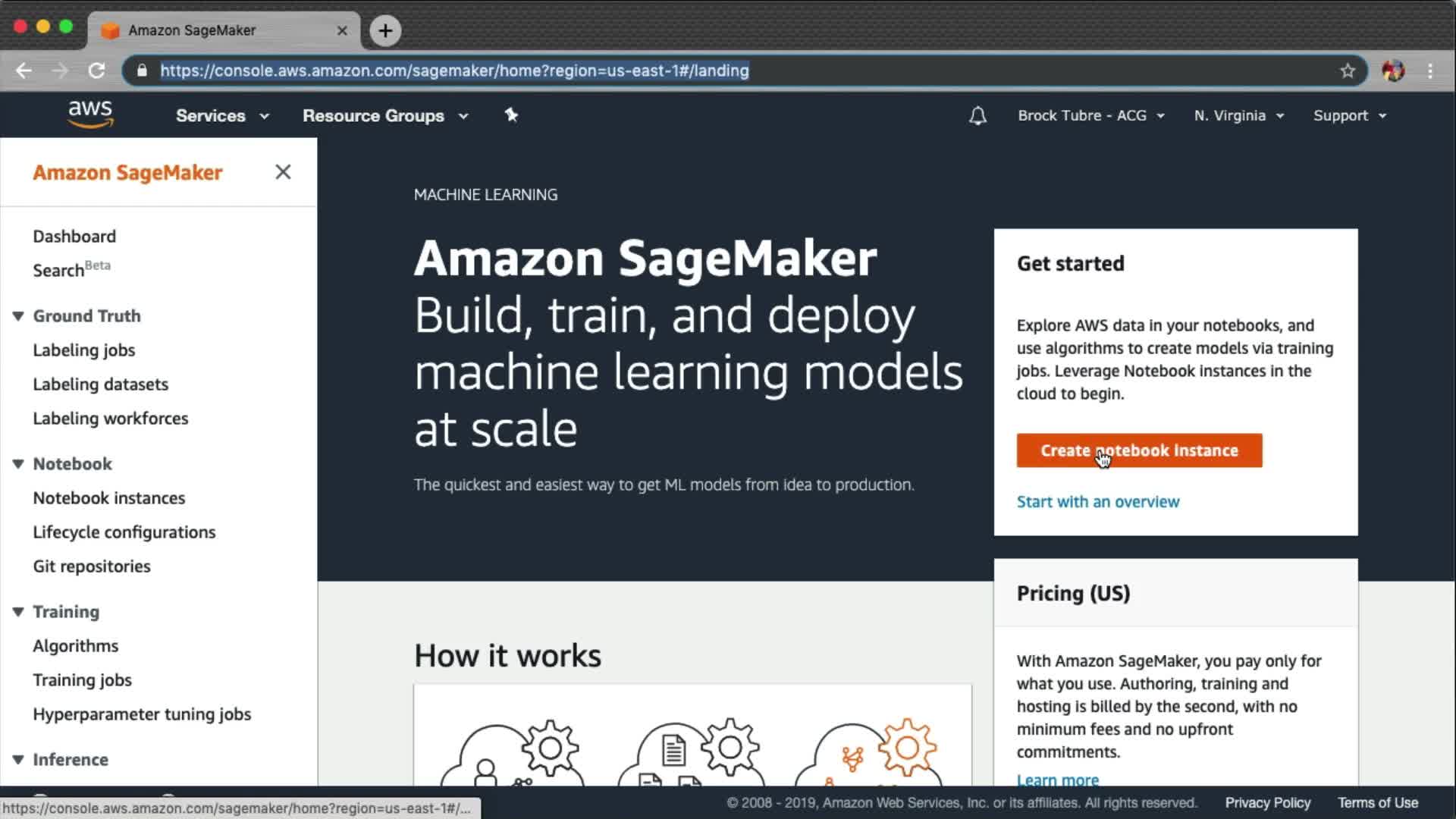Click the pin shortcut icon in navbar
This screenshot has height=819, width=1456.
511,115
